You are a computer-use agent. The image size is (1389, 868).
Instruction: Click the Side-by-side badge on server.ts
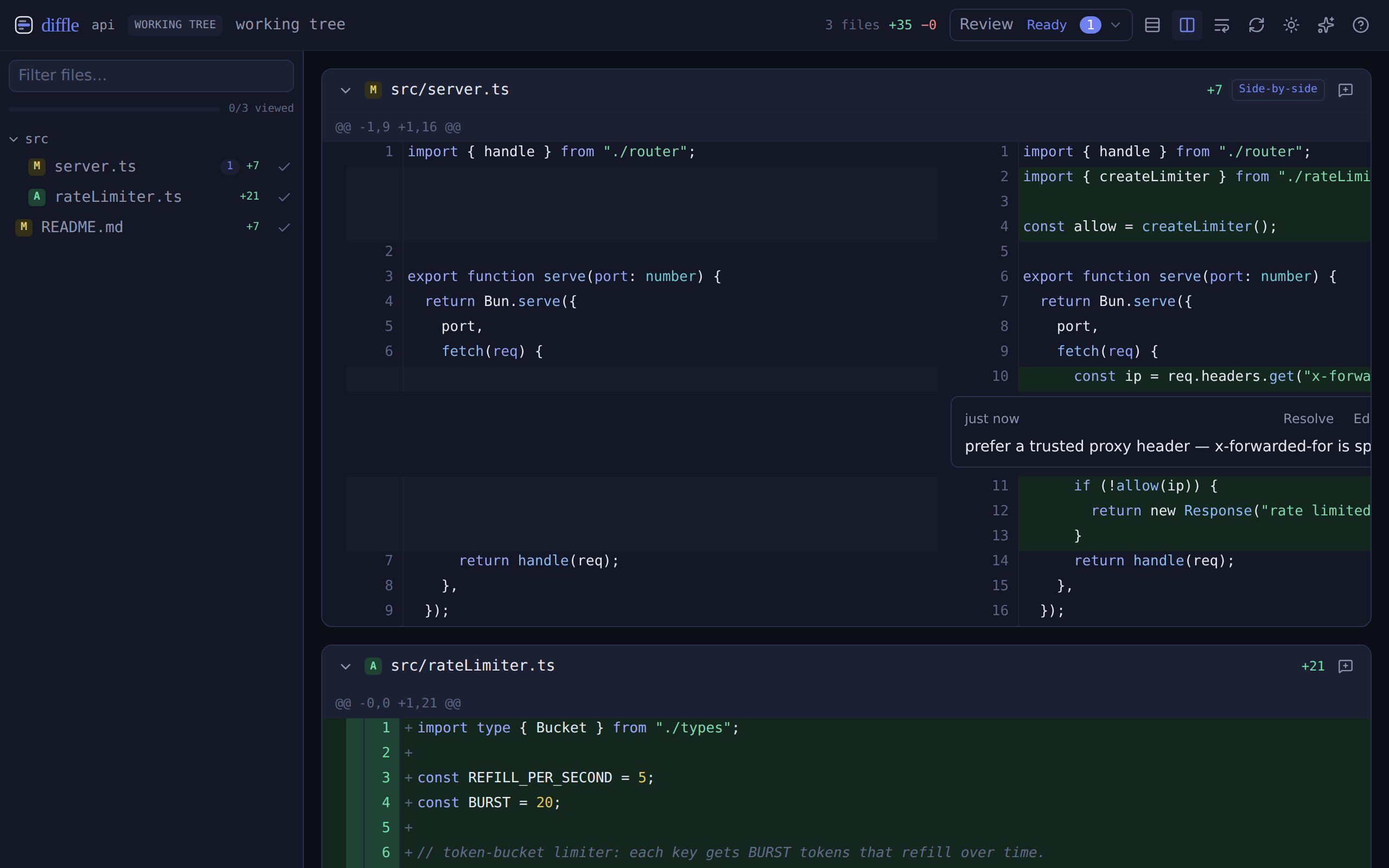click(x=1278, y=89)
